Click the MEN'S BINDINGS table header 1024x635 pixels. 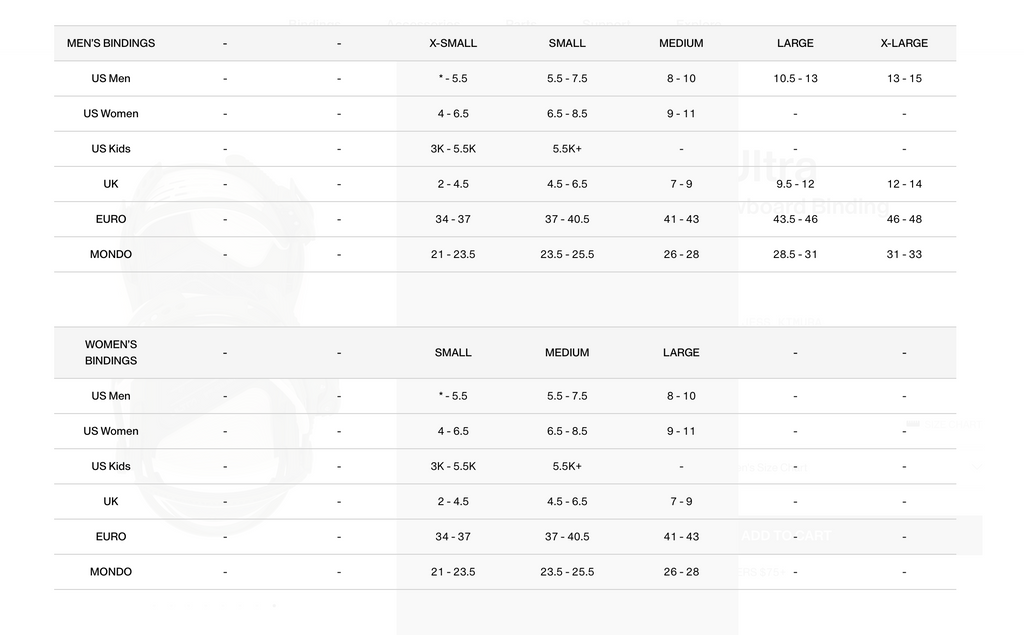pos(111,44)
